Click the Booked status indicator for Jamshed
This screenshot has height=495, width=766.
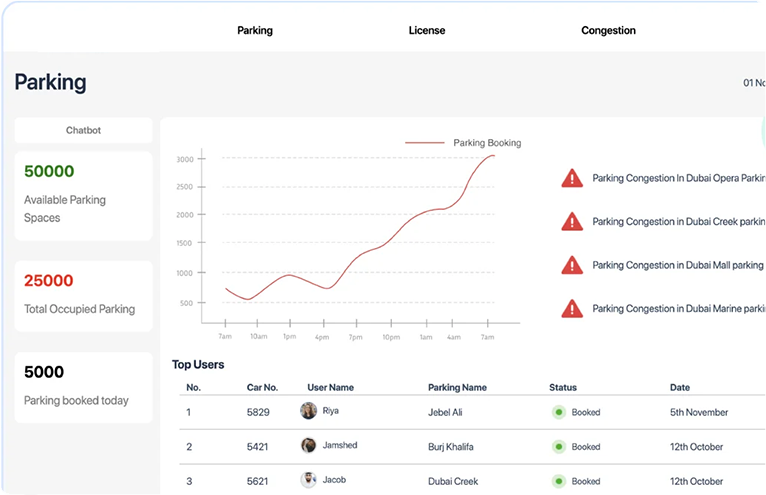(x=559, y=447)
